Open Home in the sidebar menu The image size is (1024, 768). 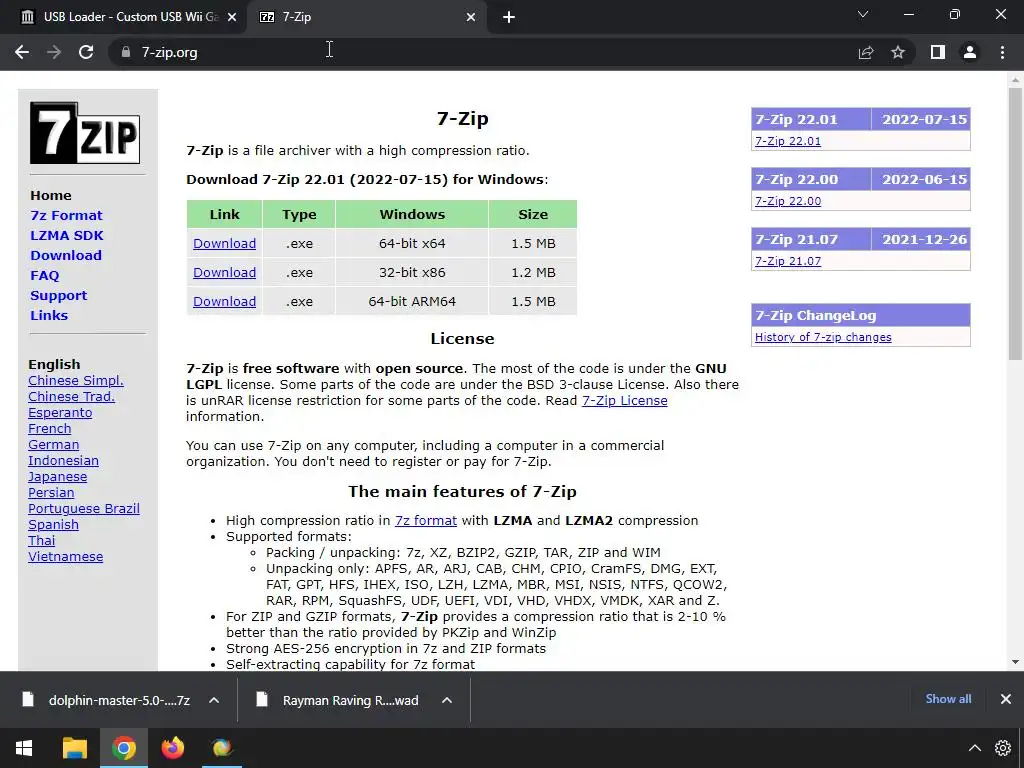tap(51, 195)
